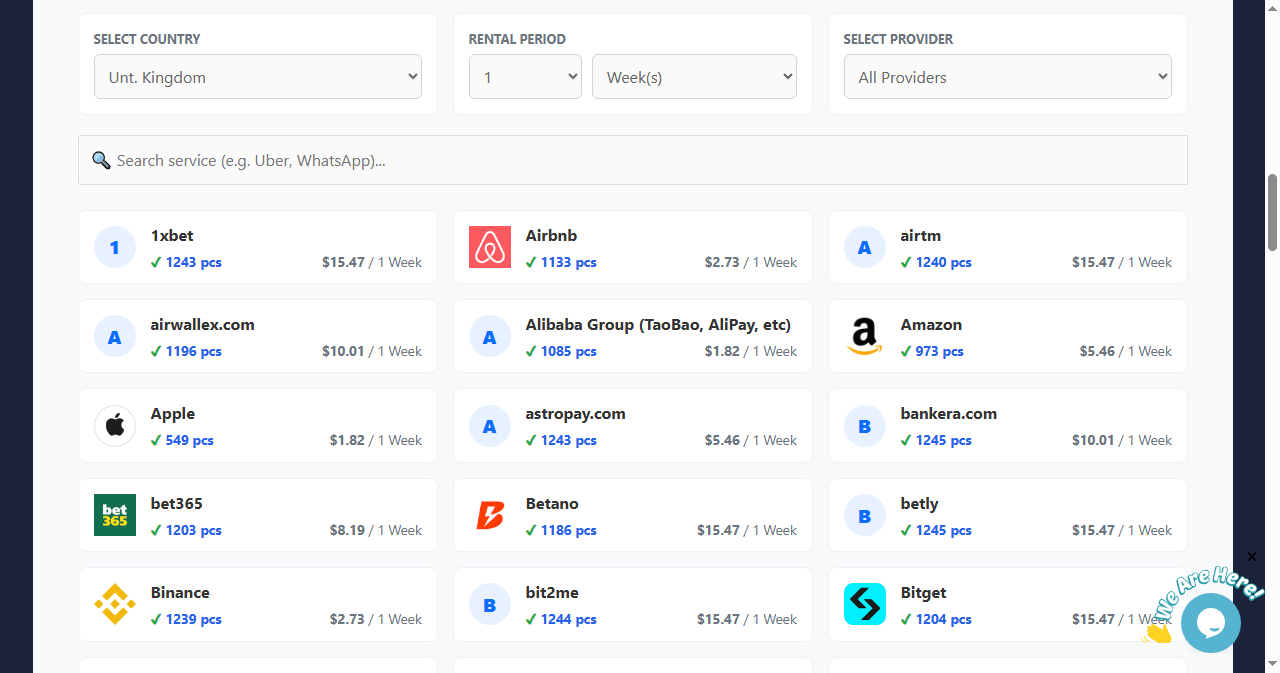Click the $8.19 price for bet365

(347, 531)
